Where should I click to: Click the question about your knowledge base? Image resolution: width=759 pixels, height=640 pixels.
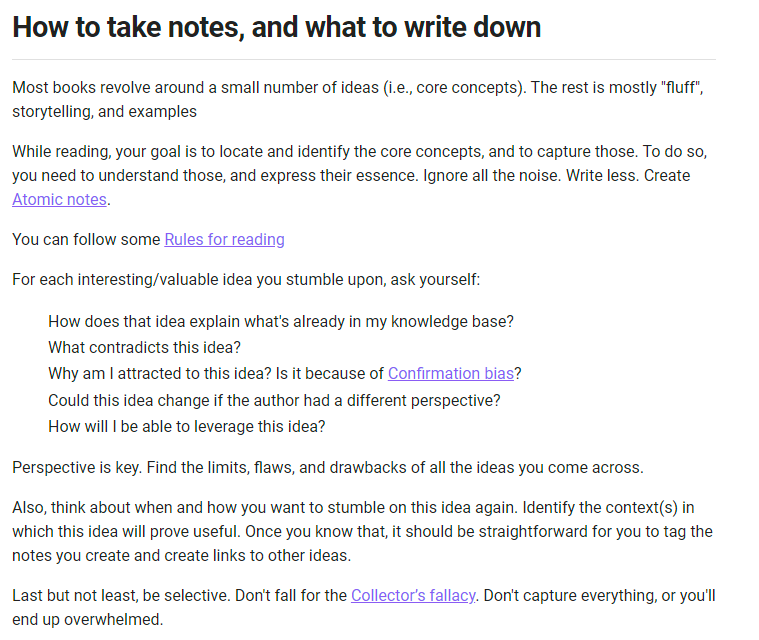[x=280, y=321]
